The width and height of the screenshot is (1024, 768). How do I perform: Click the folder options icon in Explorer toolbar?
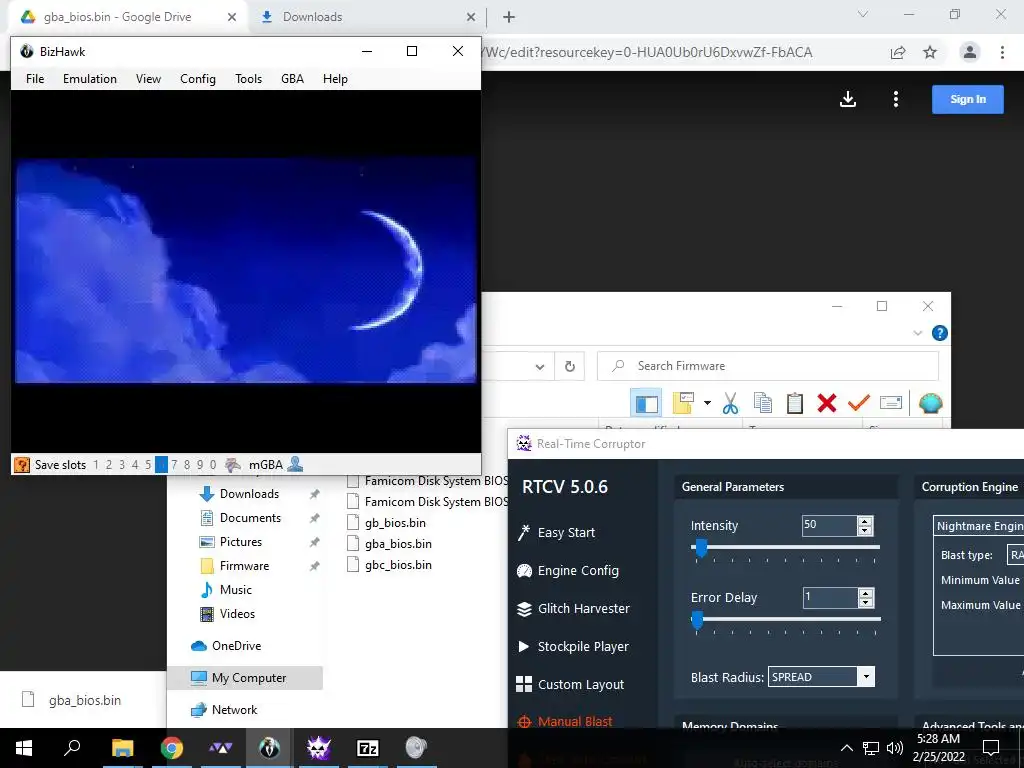(x=683, y=403)
